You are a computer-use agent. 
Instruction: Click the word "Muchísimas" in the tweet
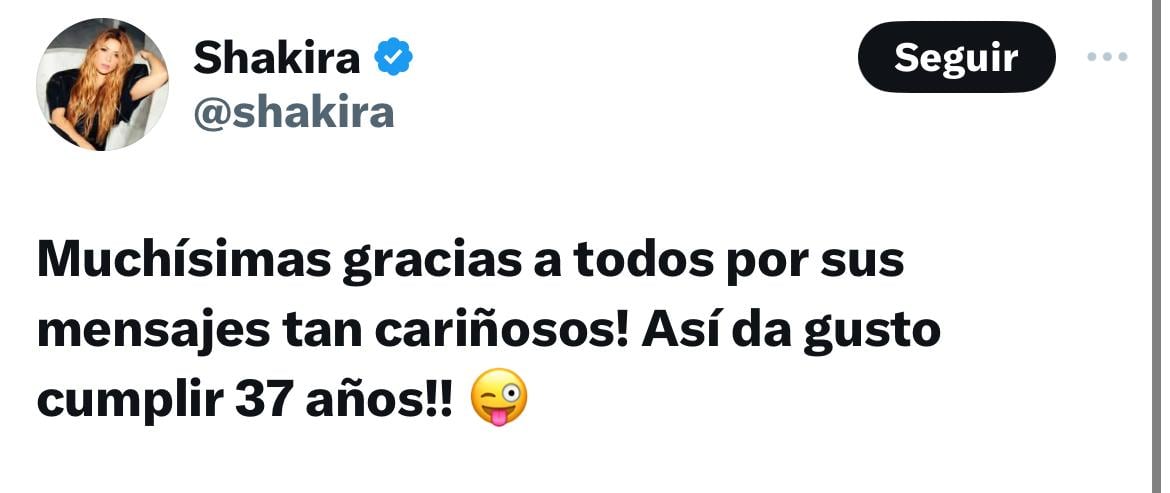tap(181, 262)
